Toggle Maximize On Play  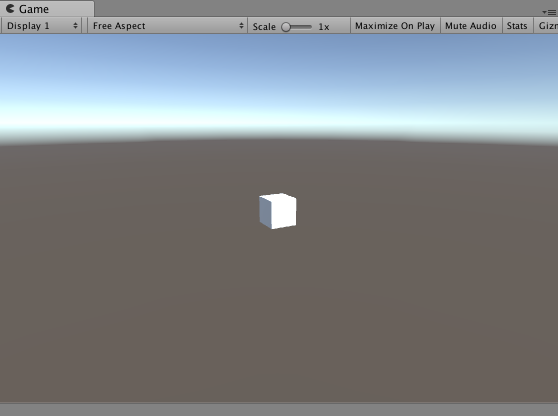click(395, 26)
